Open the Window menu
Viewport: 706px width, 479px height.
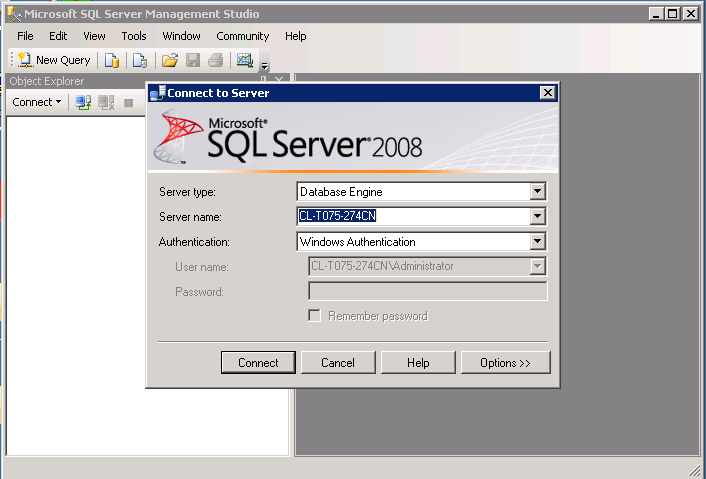[181, 36]
